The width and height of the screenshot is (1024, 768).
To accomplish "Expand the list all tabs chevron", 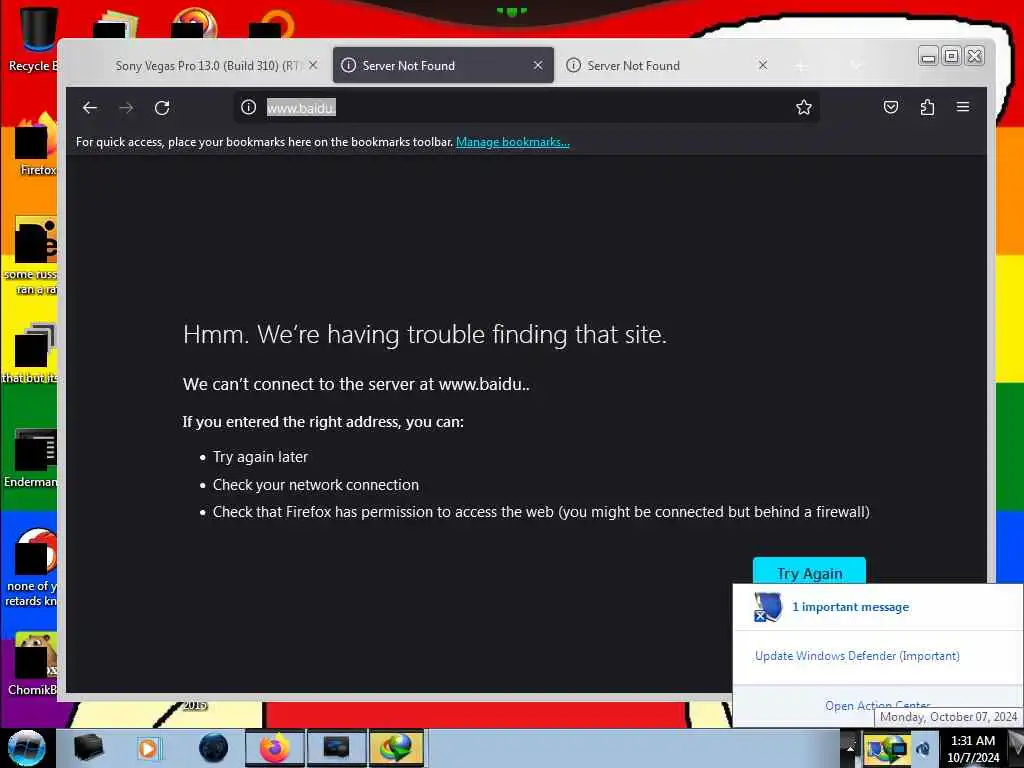I will tap(856, 65).
